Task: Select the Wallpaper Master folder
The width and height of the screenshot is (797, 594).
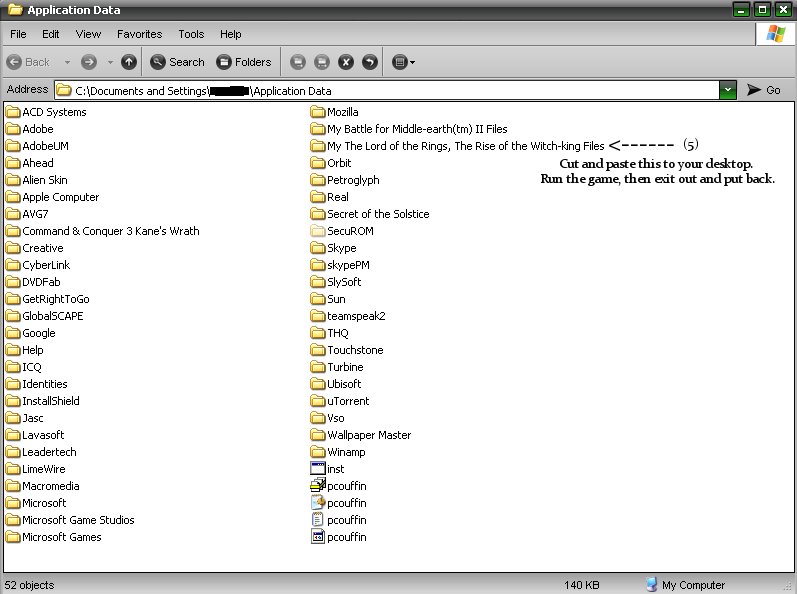Action: pyautogui.click(x=360, y=435)
